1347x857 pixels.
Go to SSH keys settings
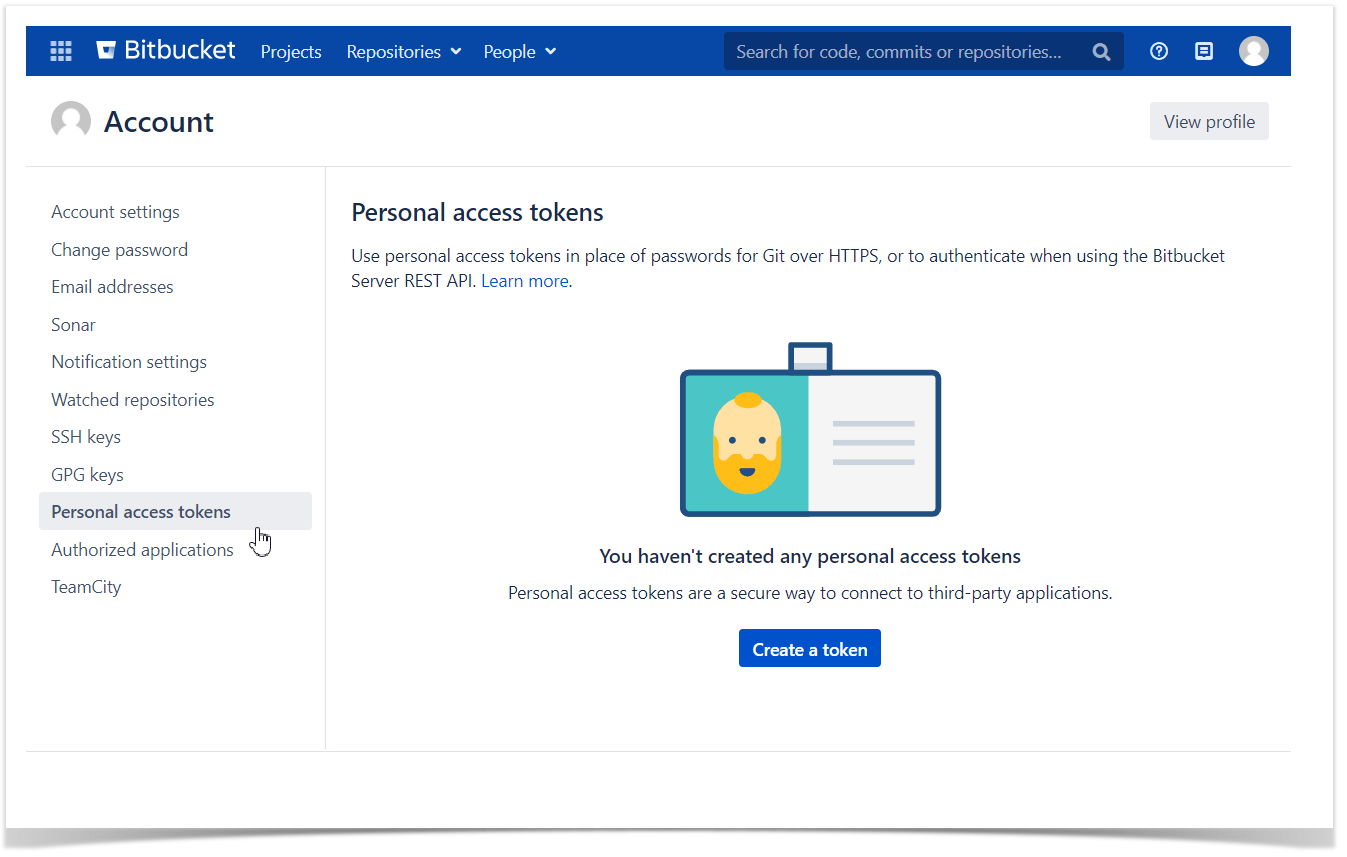[x=86, y=437]
